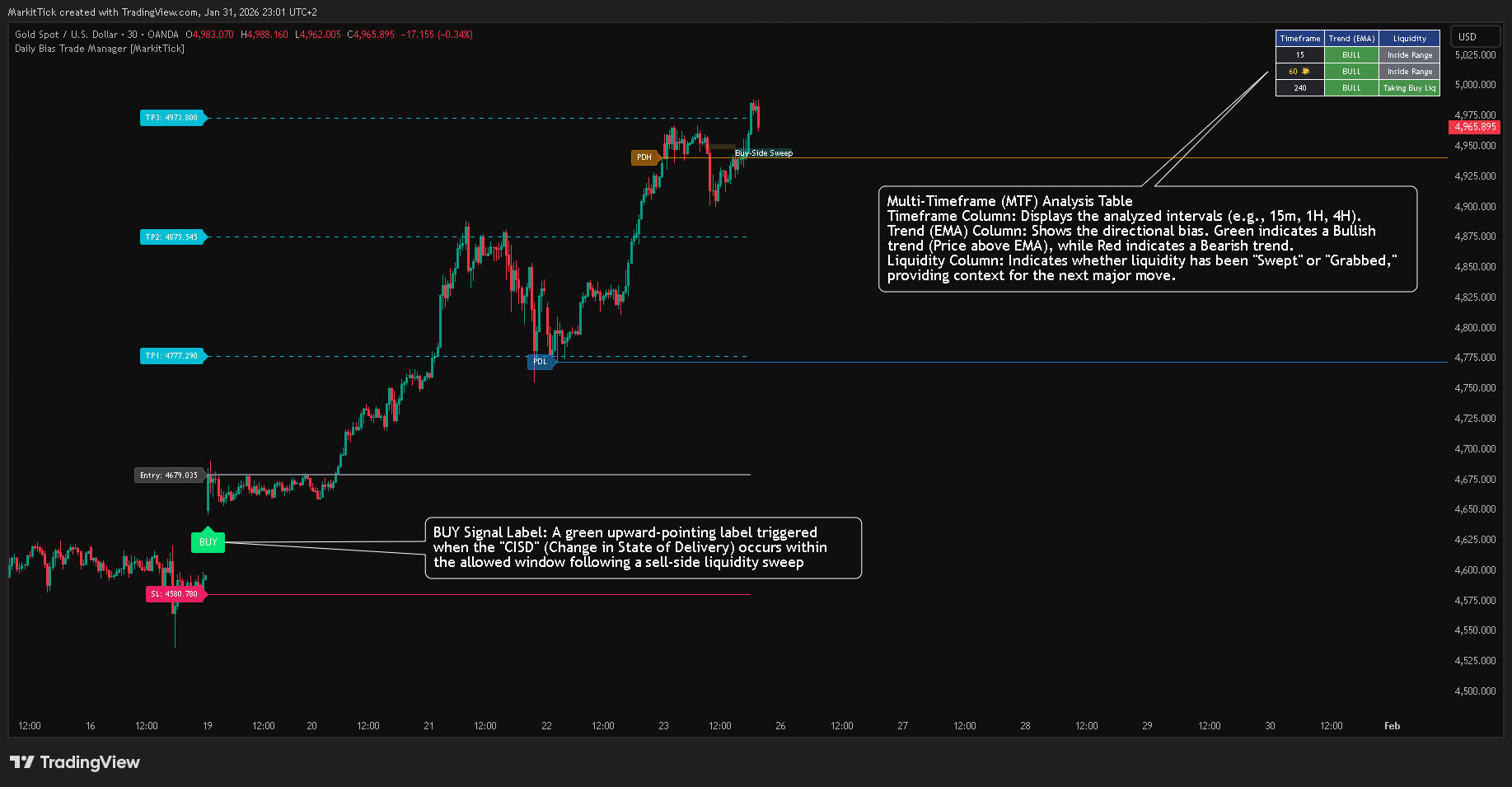Screen dimensions: 1512x787
Task: Click the Trend (EMA) header cell
Action: click(x=1351, y=39)
